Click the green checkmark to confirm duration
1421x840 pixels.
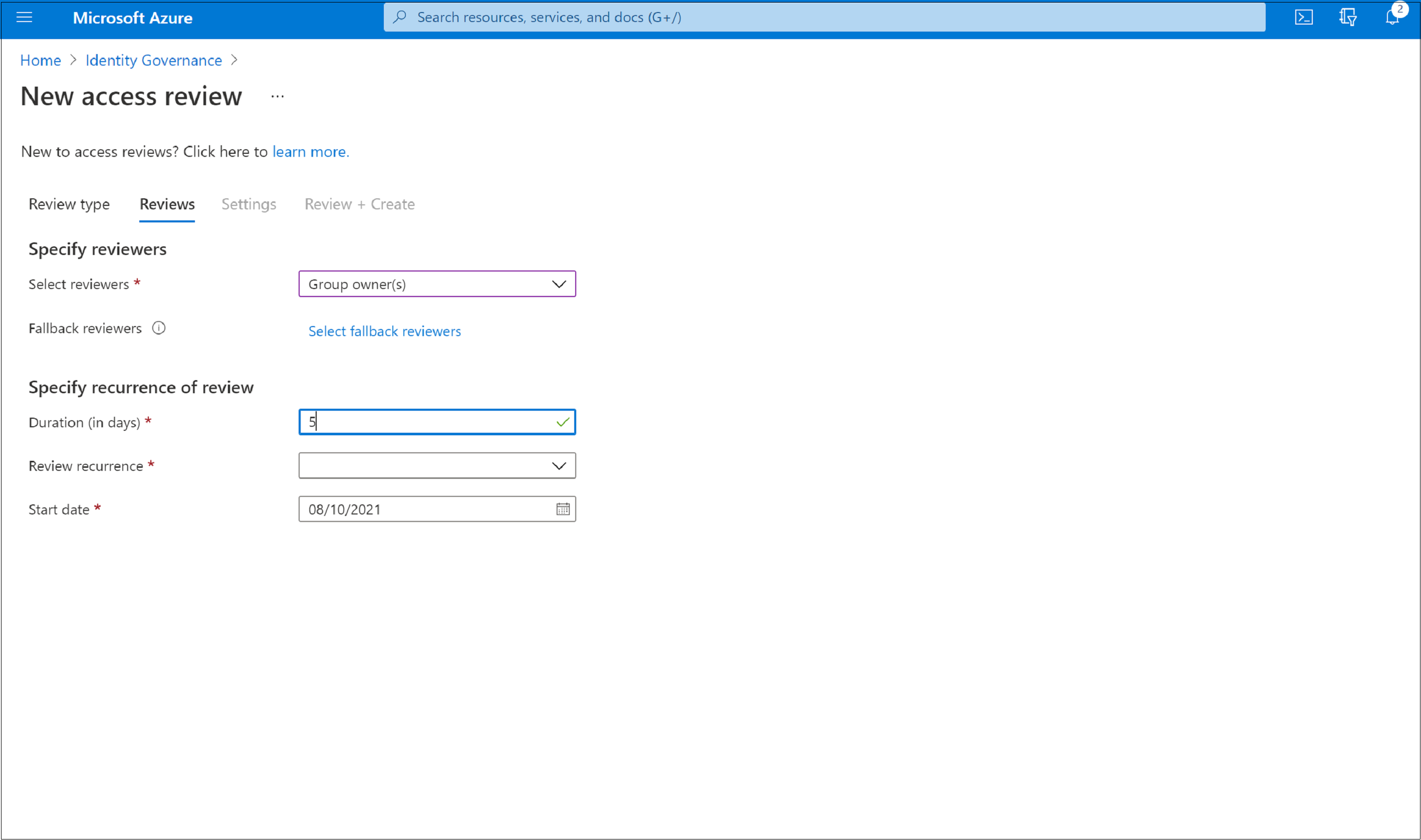[x=562, y=421]
